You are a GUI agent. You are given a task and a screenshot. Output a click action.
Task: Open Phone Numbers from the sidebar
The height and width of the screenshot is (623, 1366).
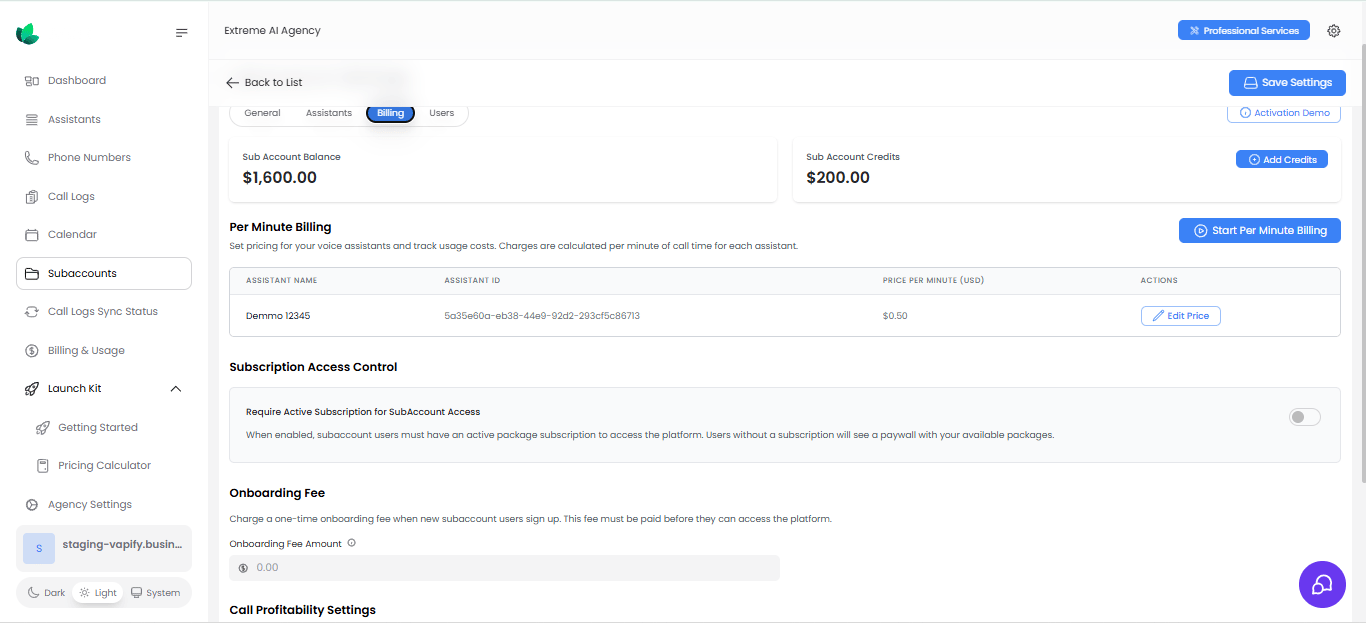click(104, 158)
